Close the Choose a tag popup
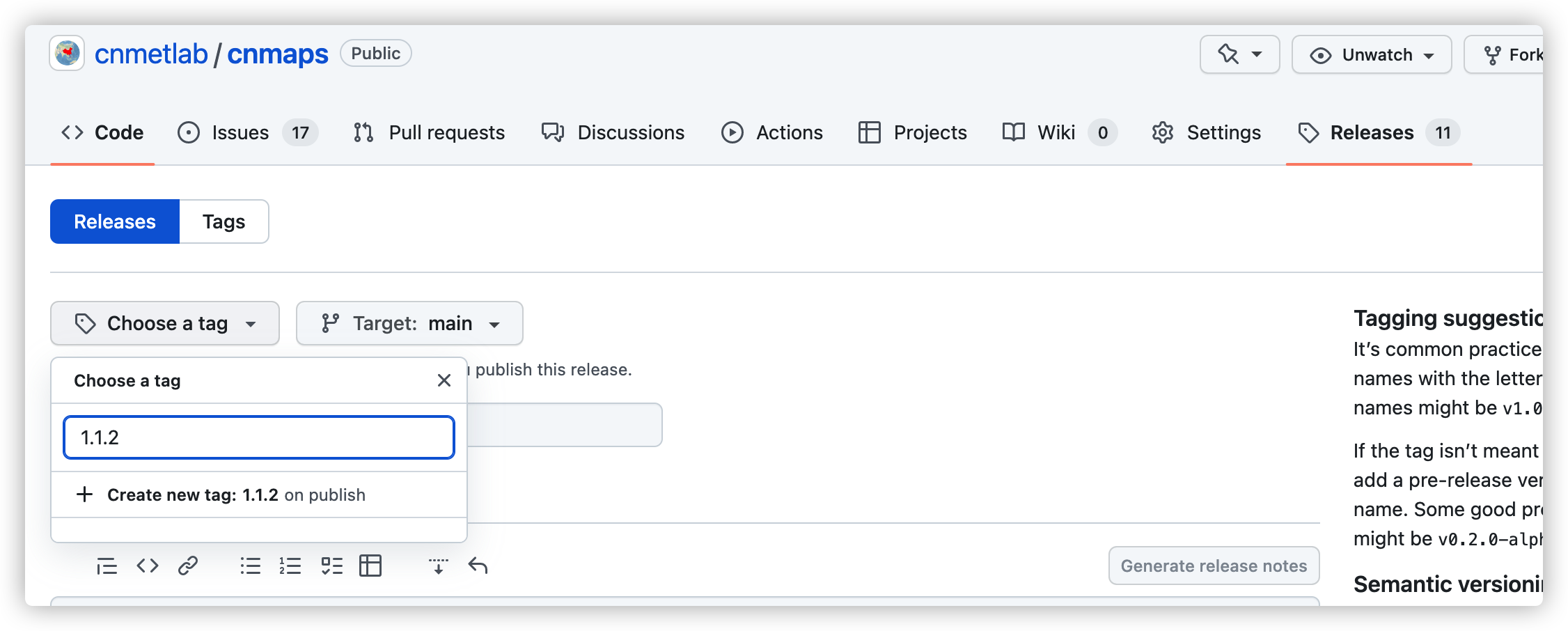Viewport: 1568px width, 631px height. click(444, 380)
